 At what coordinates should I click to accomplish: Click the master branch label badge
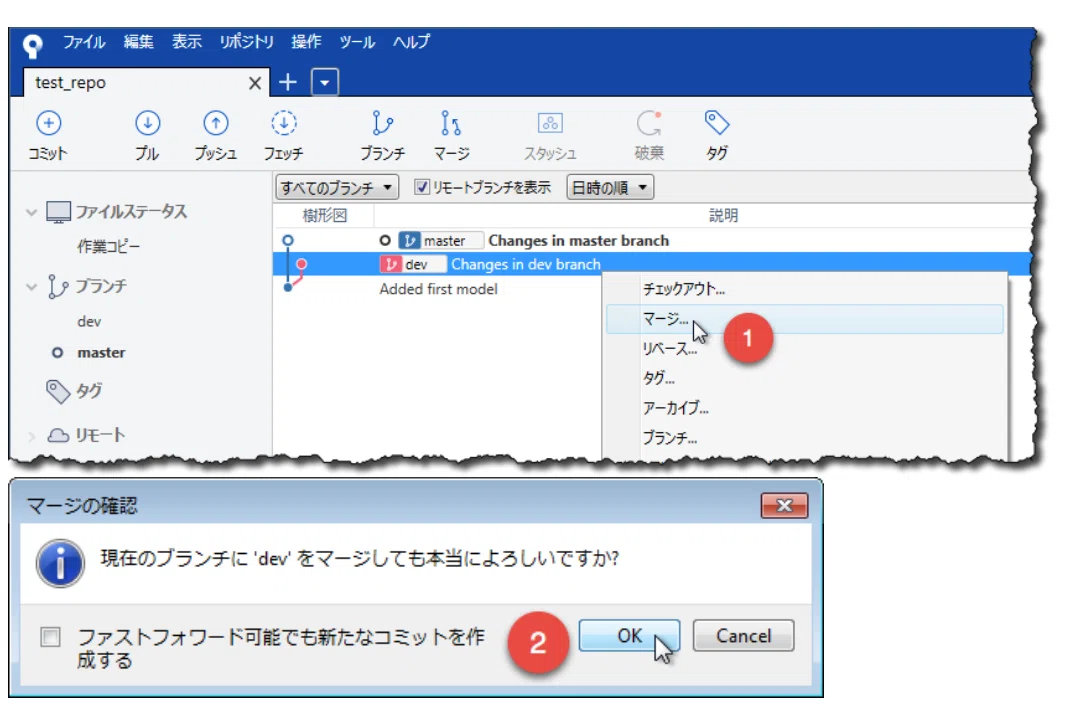point(441,240)
